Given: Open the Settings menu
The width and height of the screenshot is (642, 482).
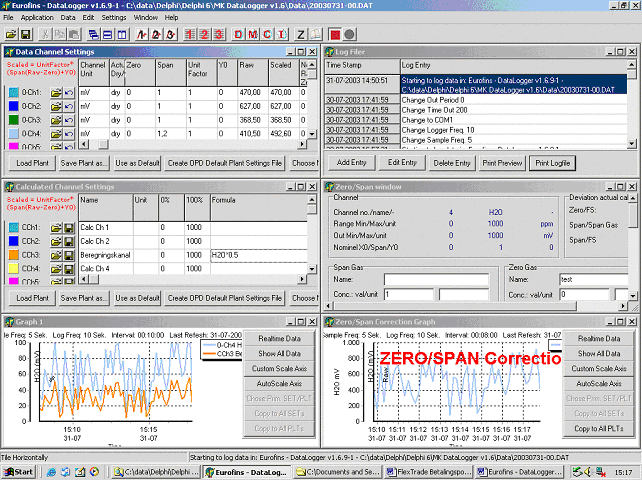Looking at the screenshot, I should 114,18.
